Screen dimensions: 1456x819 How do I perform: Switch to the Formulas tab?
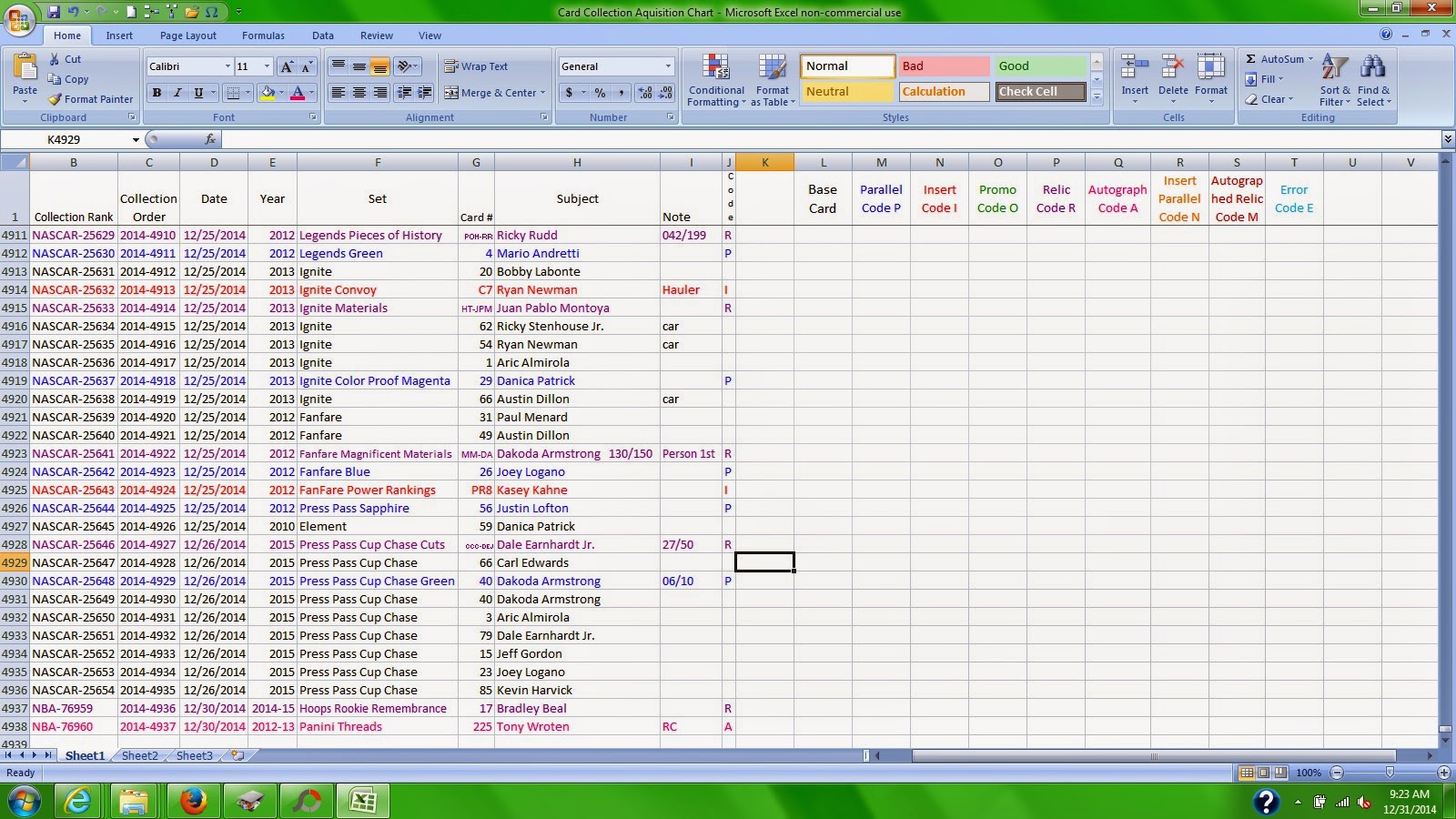click(x=263, y=35)
